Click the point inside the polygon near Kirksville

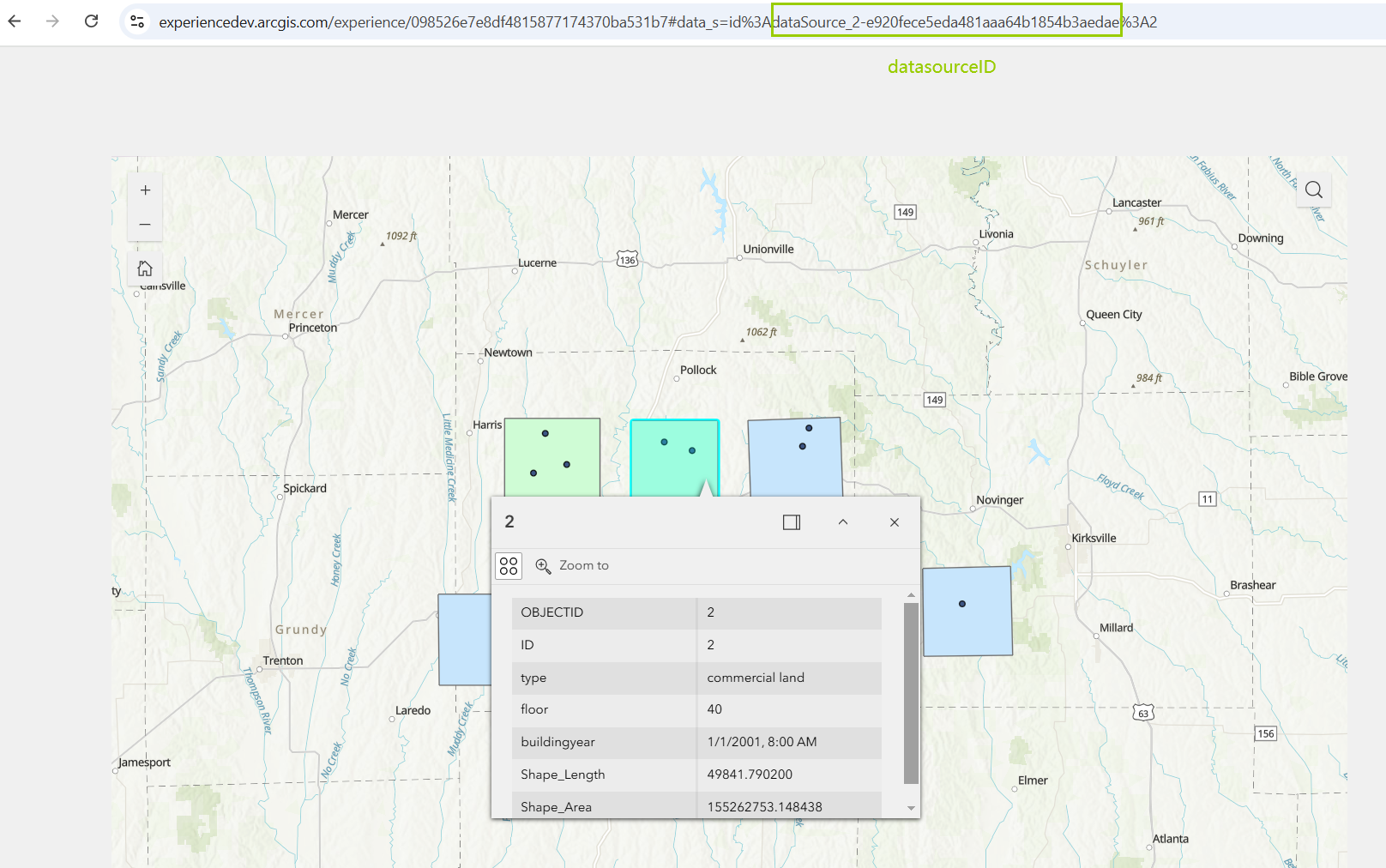pos(962,604)
